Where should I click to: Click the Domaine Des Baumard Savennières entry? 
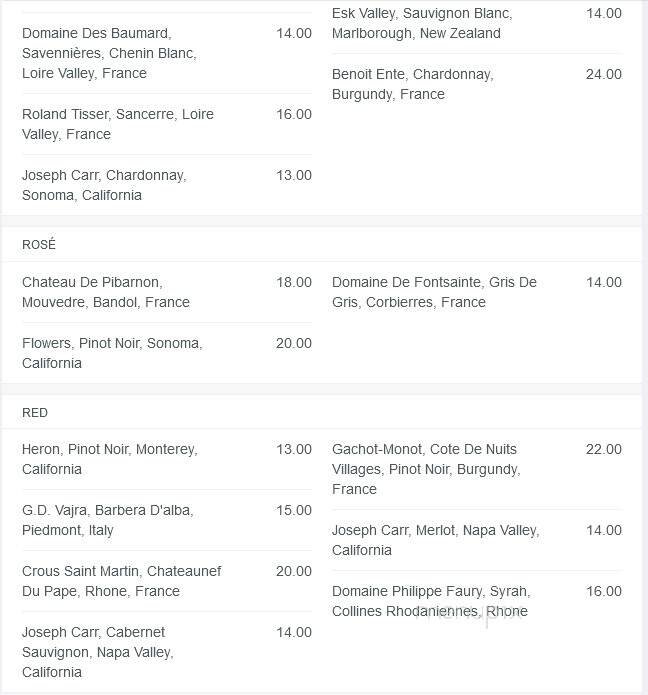click(110, 53)
